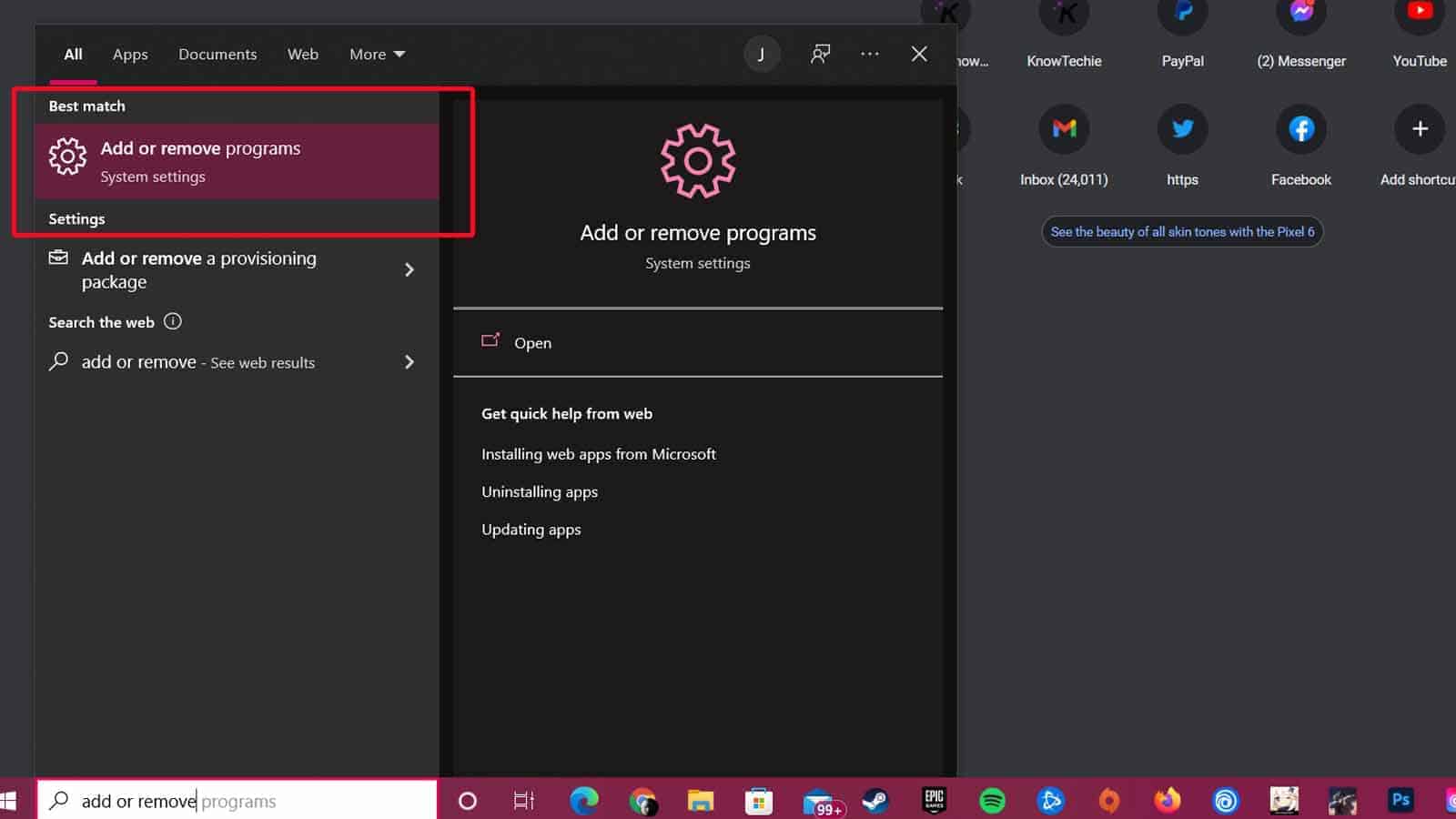The image size is (1456, 819).
Task: Expand the add or remove web results entry
Action: click(x=409, y=361)
